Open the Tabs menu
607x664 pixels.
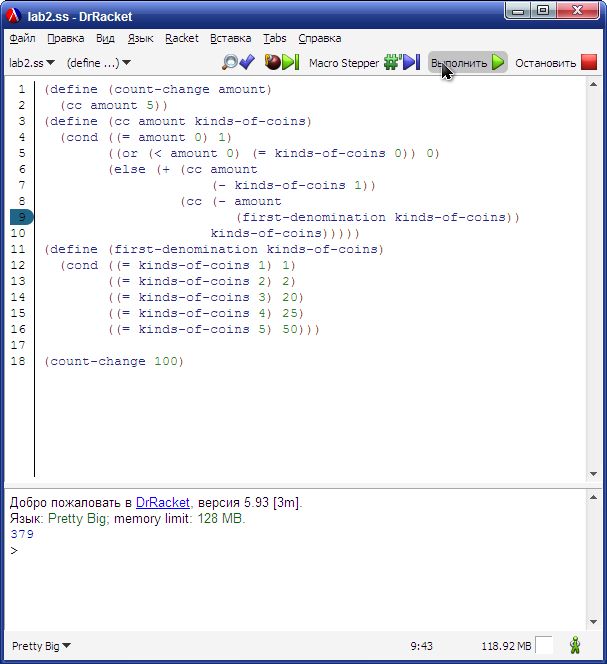pyautogui.click(x=274, y=38)
